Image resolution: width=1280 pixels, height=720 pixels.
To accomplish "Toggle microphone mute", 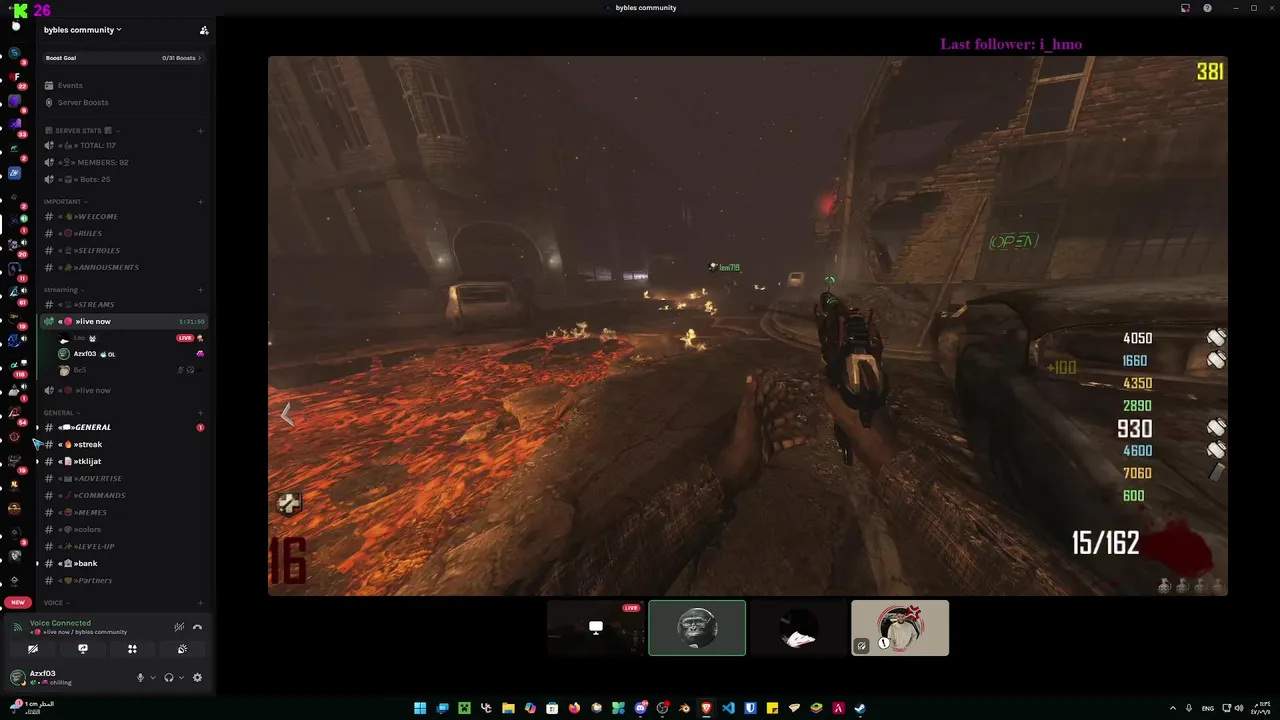I will click(140, 677).
